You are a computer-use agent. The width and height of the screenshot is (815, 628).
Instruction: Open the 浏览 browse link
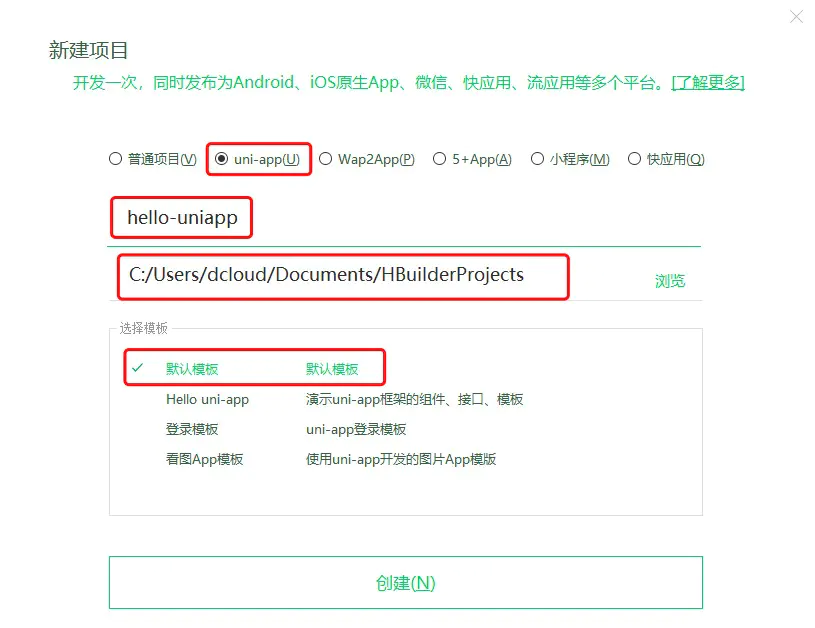[670, 281]
